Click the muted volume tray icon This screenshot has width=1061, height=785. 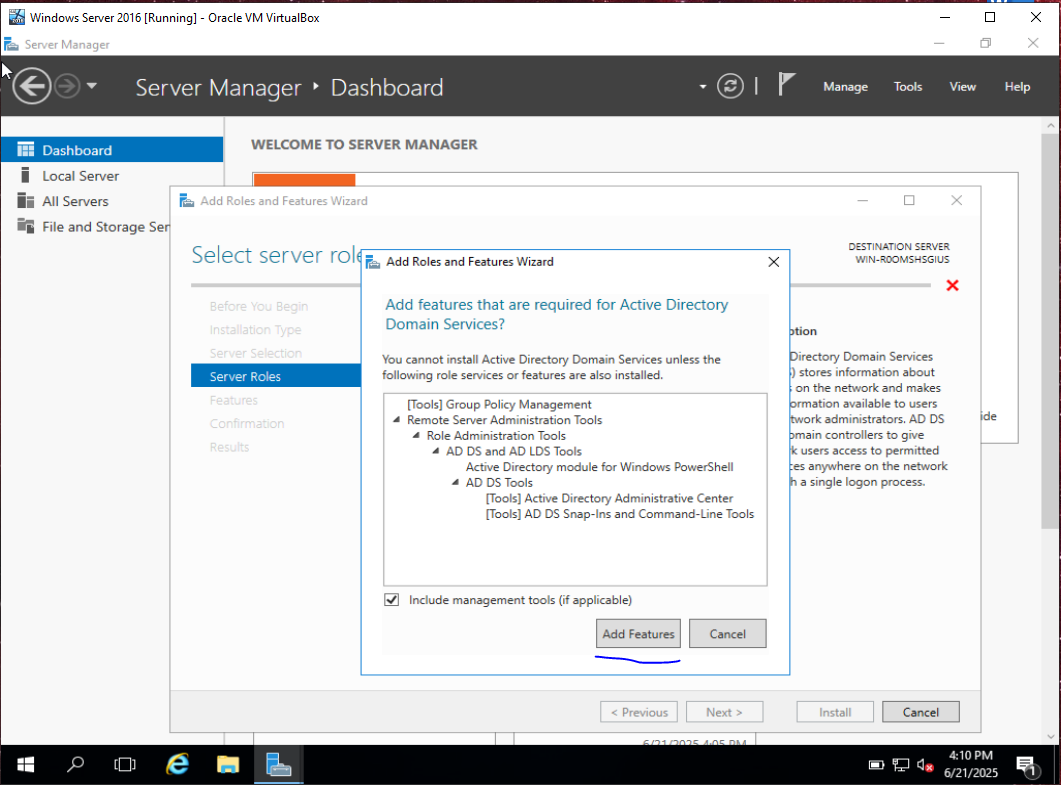(925, 765)
